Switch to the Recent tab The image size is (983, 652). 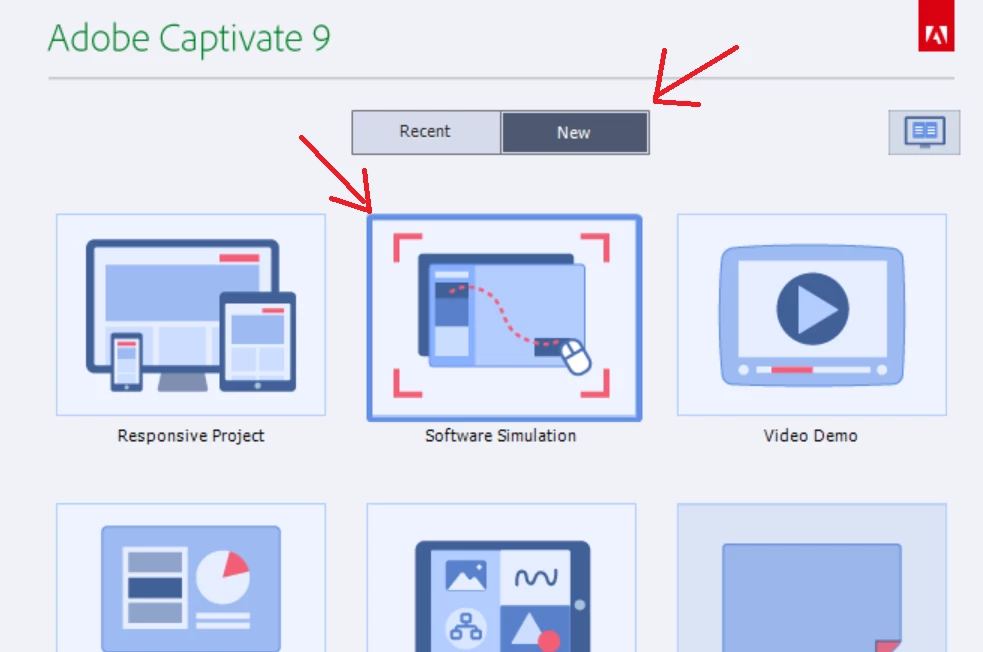coord(426,132)
